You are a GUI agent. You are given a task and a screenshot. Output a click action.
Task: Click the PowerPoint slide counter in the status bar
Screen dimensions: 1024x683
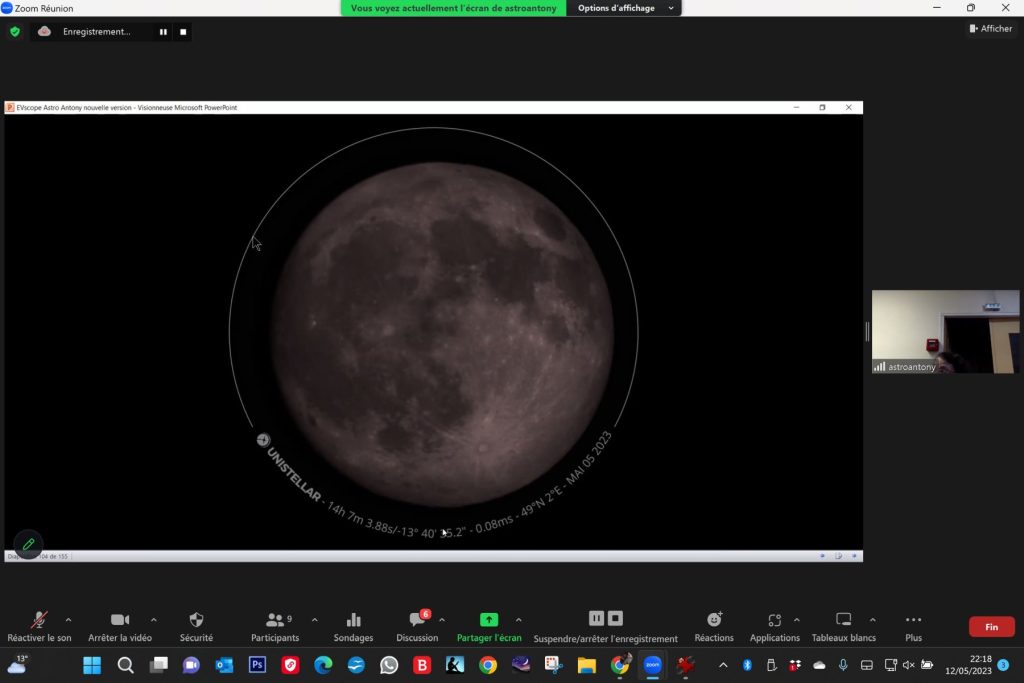[38, 556]
